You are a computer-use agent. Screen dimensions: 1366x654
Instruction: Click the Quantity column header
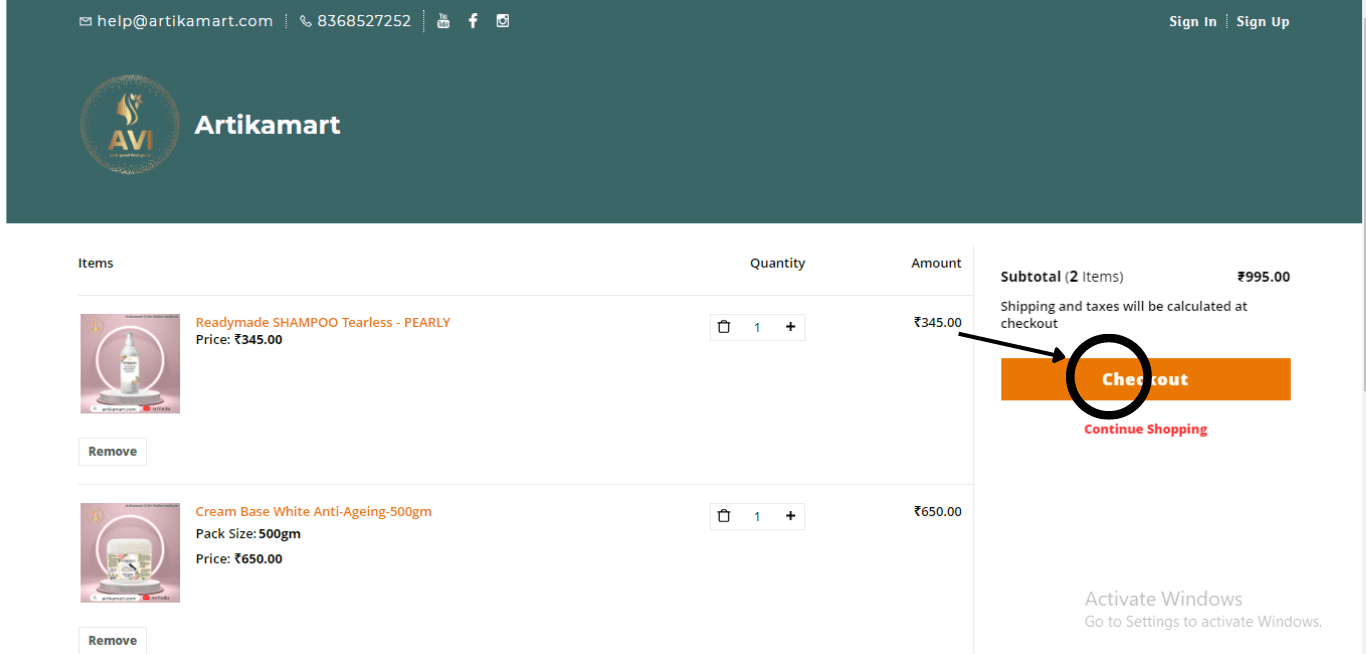pos(777,263)
